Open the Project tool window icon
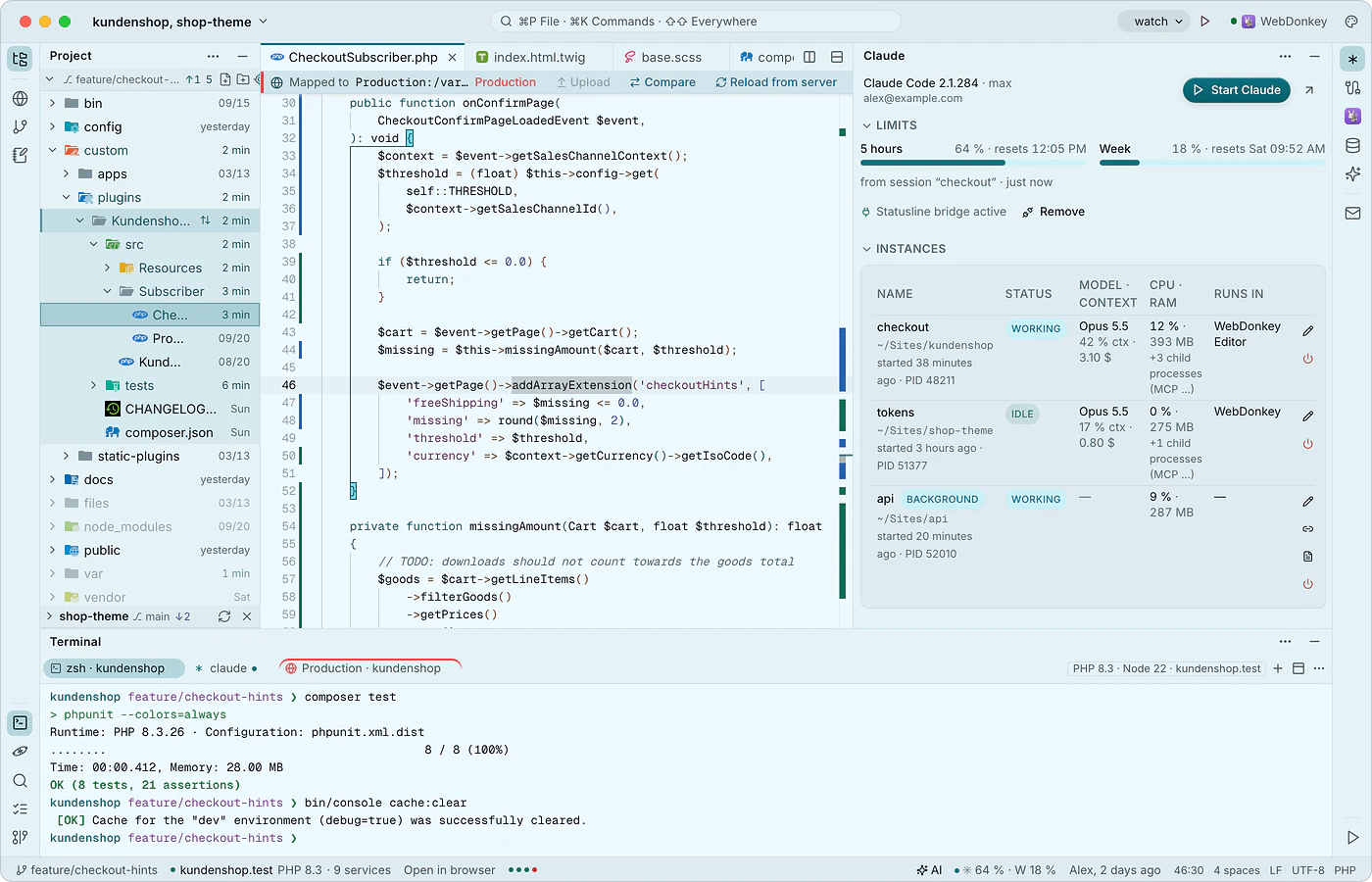The image size is (1372, 882). 20,59
